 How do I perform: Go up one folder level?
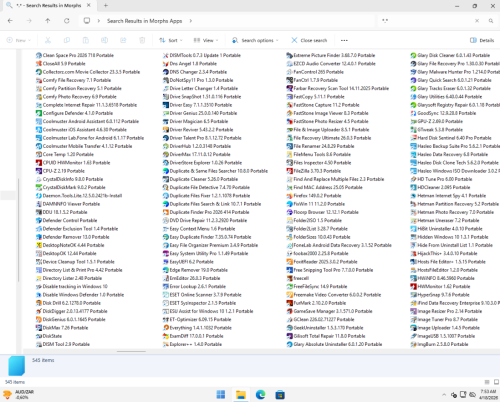click(48, 21)
